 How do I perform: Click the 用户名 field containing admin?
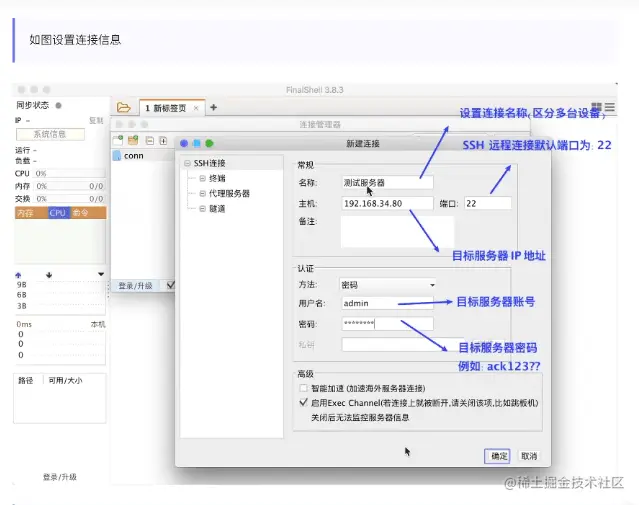[387, 303]
